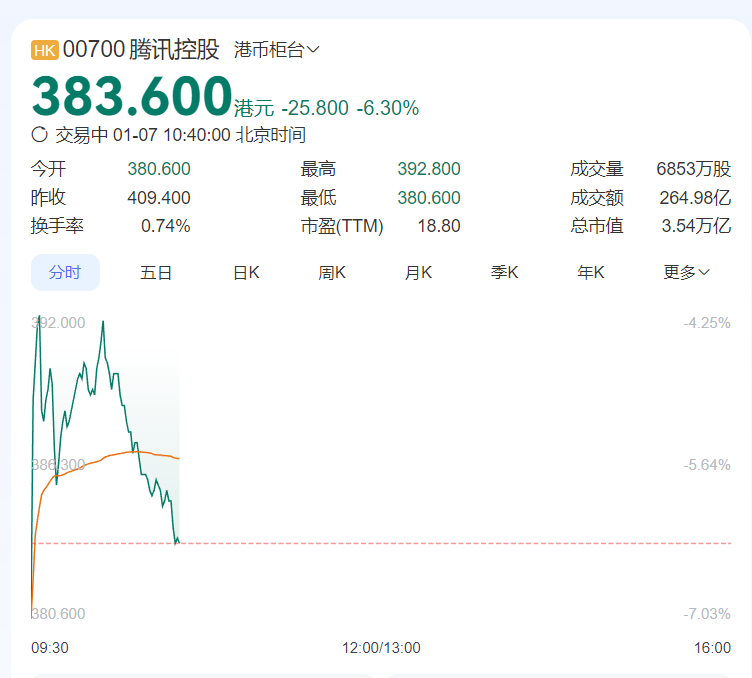752x678 pixels.
Task: Click the 总市值 market cap 3.54万亿
Action: point(696,226)
